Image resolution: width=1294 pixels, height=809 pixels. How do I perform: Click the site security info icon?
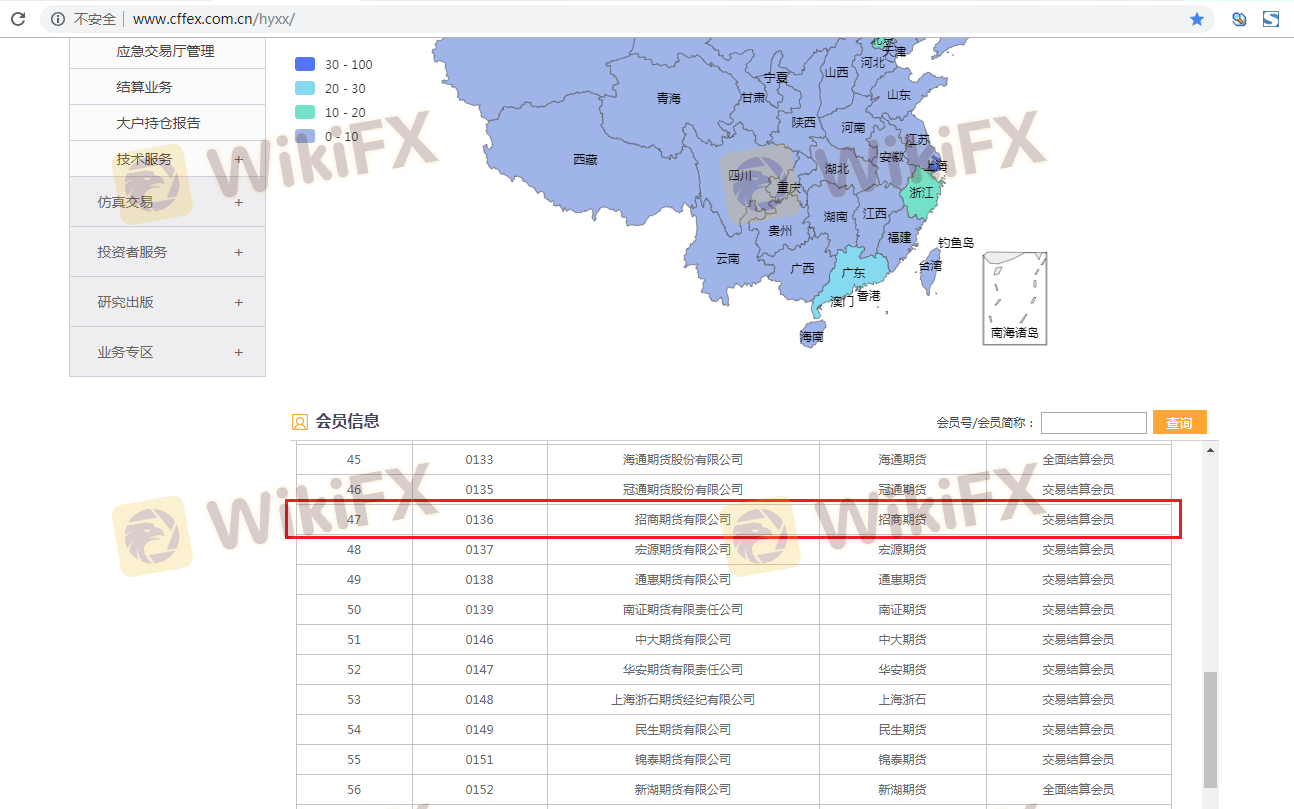pos(58,19)
